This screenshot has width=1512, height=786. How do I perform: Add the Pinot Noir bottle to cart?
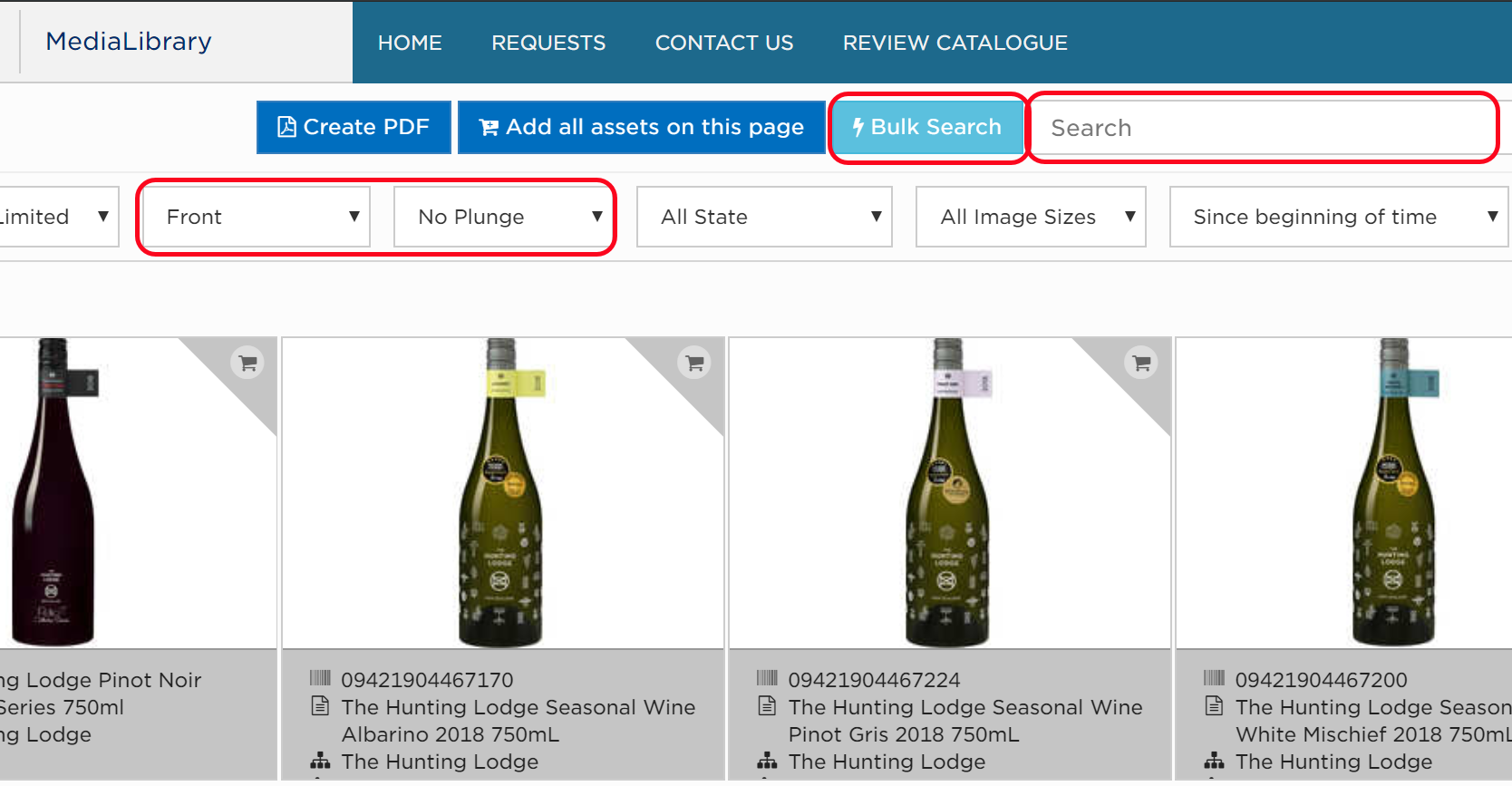tap(247, 364)
